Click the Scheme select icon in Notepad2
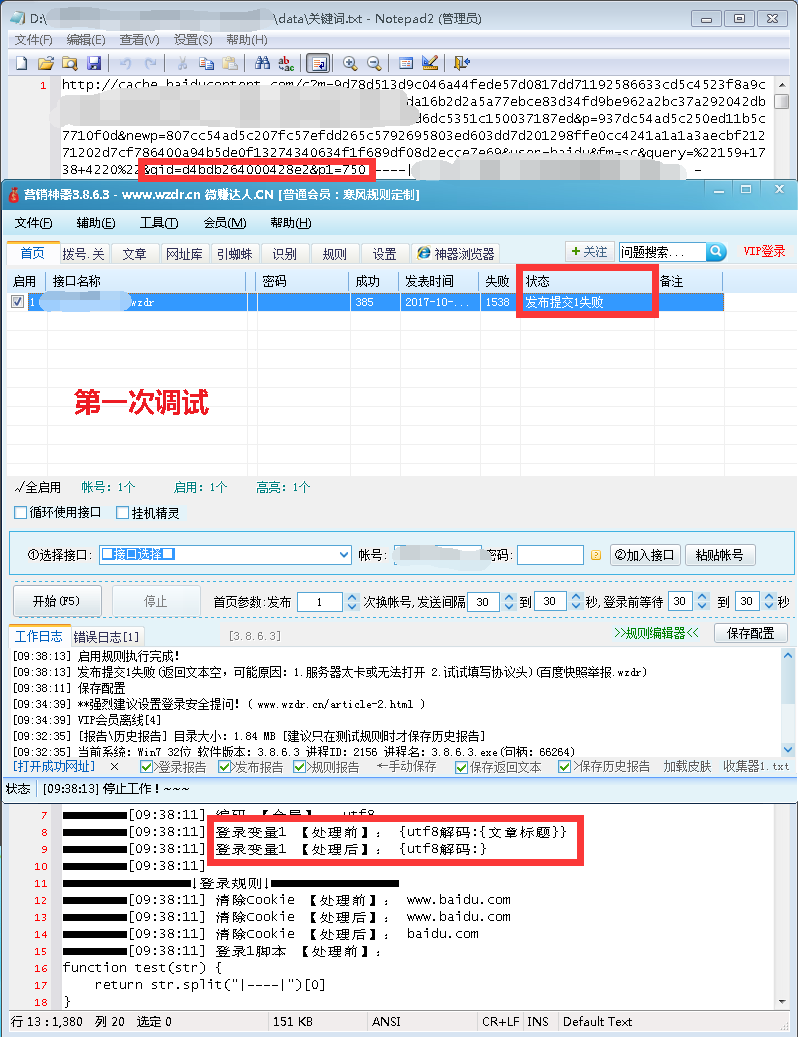Screen dimensions: 798x1037 click(406, 63)
